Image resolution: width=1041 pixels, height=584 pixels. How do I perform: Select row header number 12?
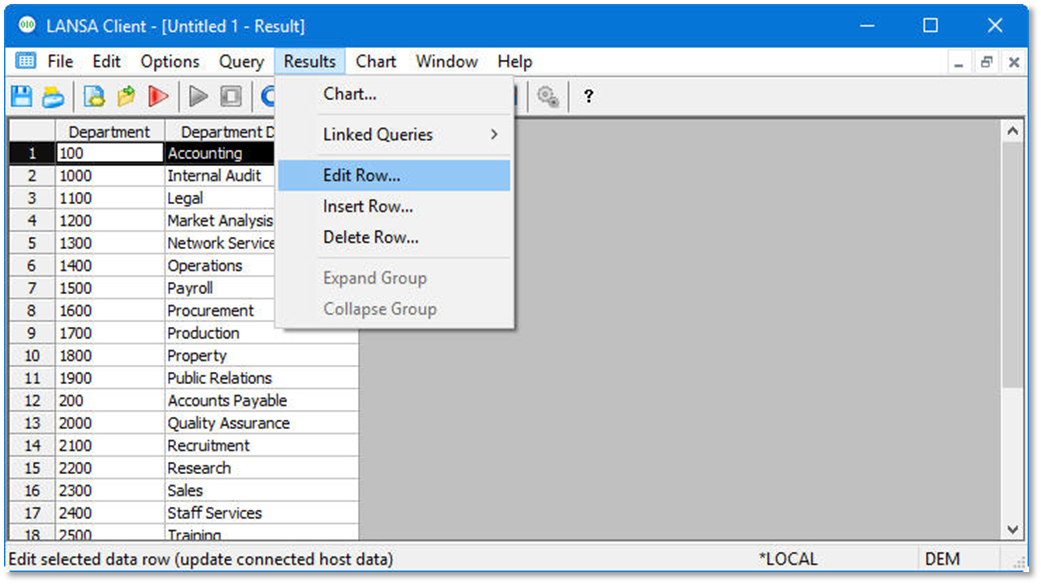coord(32,401)
